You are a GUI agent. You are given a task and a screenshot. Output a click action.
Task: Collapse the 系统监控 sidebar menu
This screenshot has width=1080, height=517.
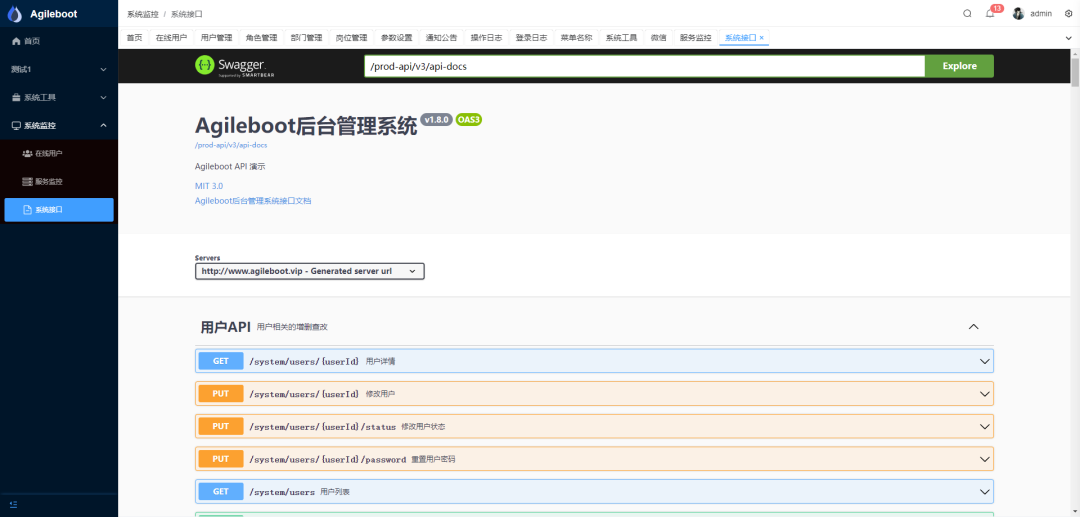[x=58, y=126]
